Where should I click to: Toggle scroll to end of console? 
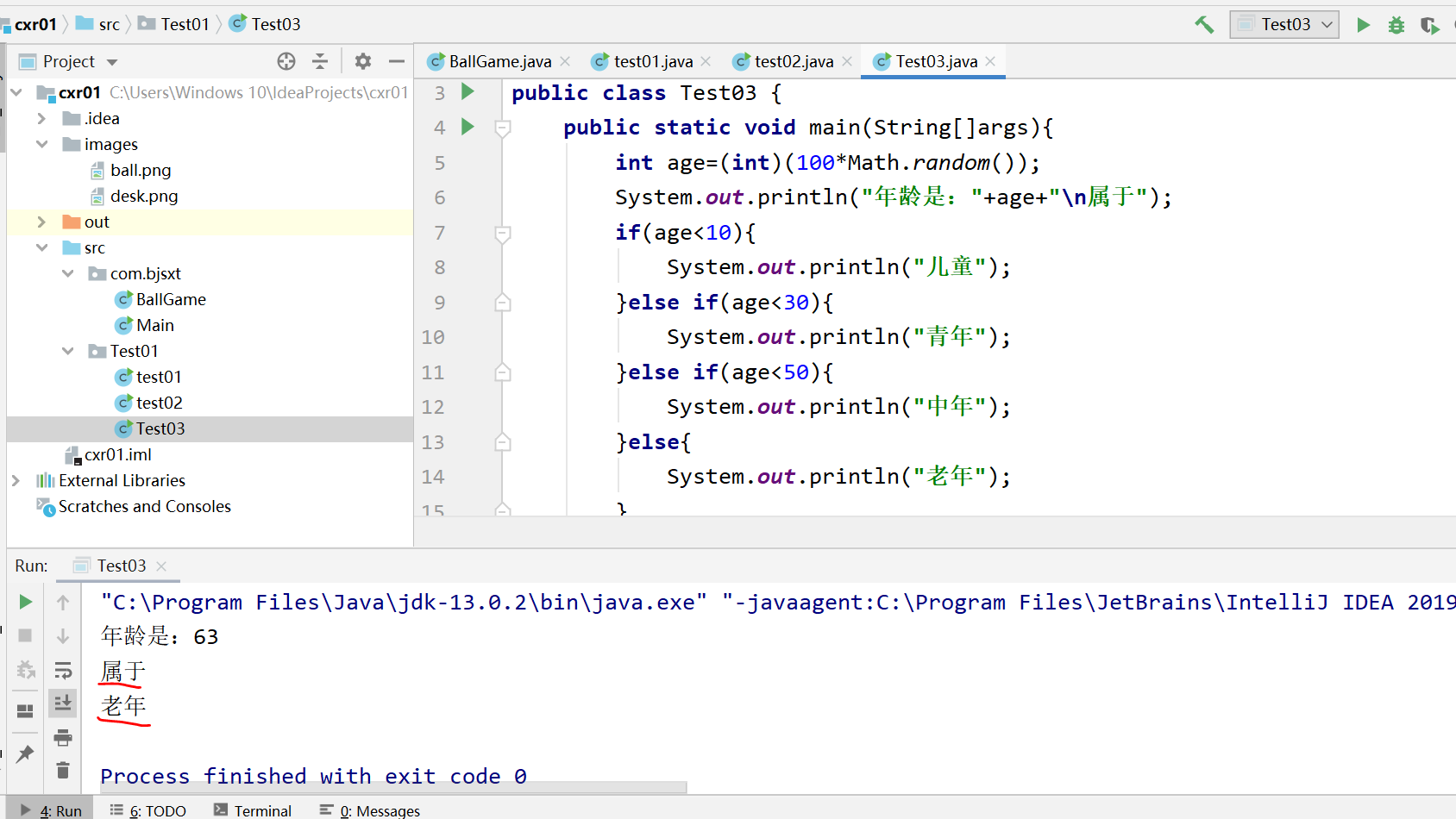(63, 703)
